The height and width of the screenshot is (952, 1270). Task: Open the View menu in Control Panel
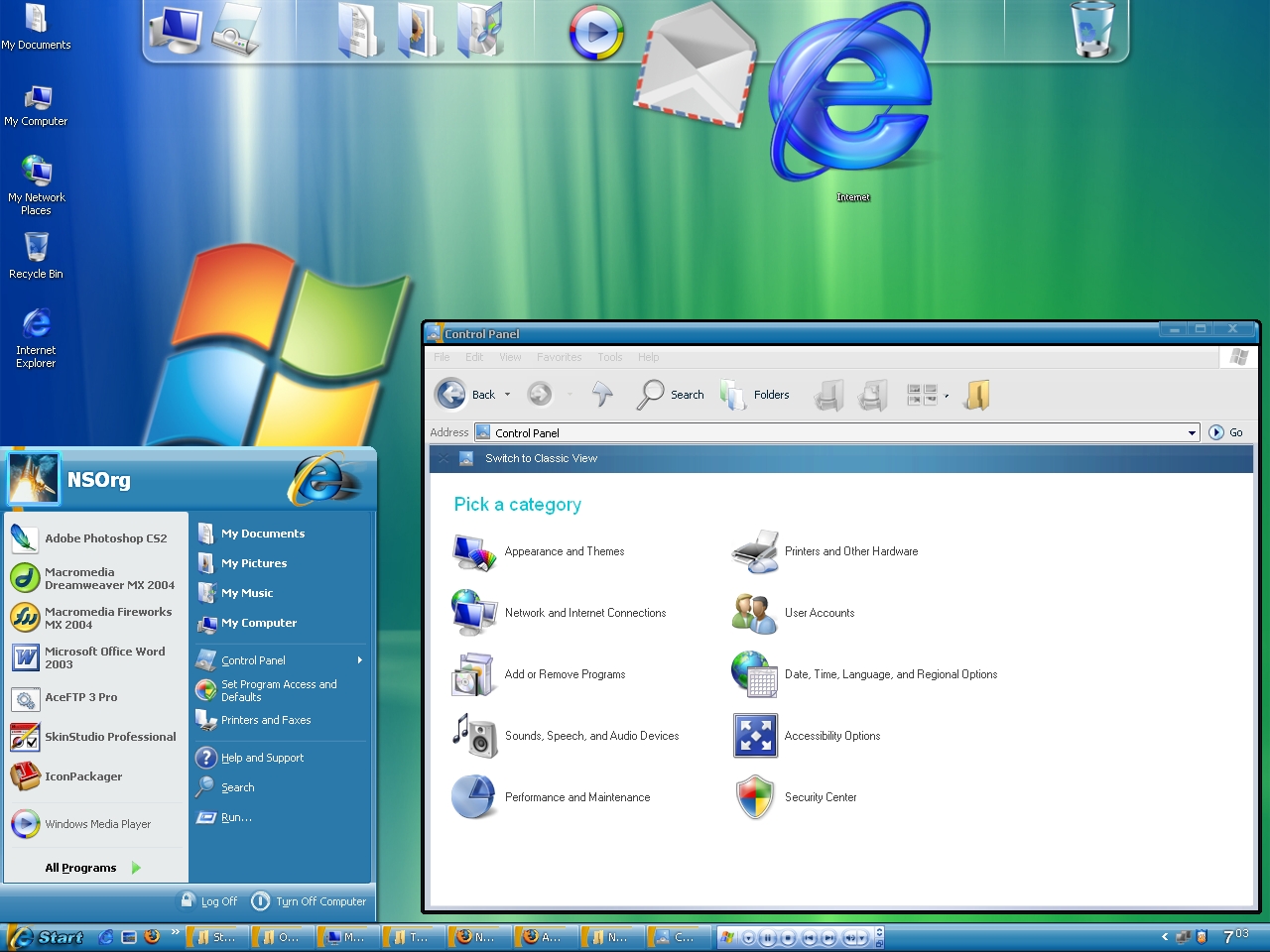tap(510, 357)
